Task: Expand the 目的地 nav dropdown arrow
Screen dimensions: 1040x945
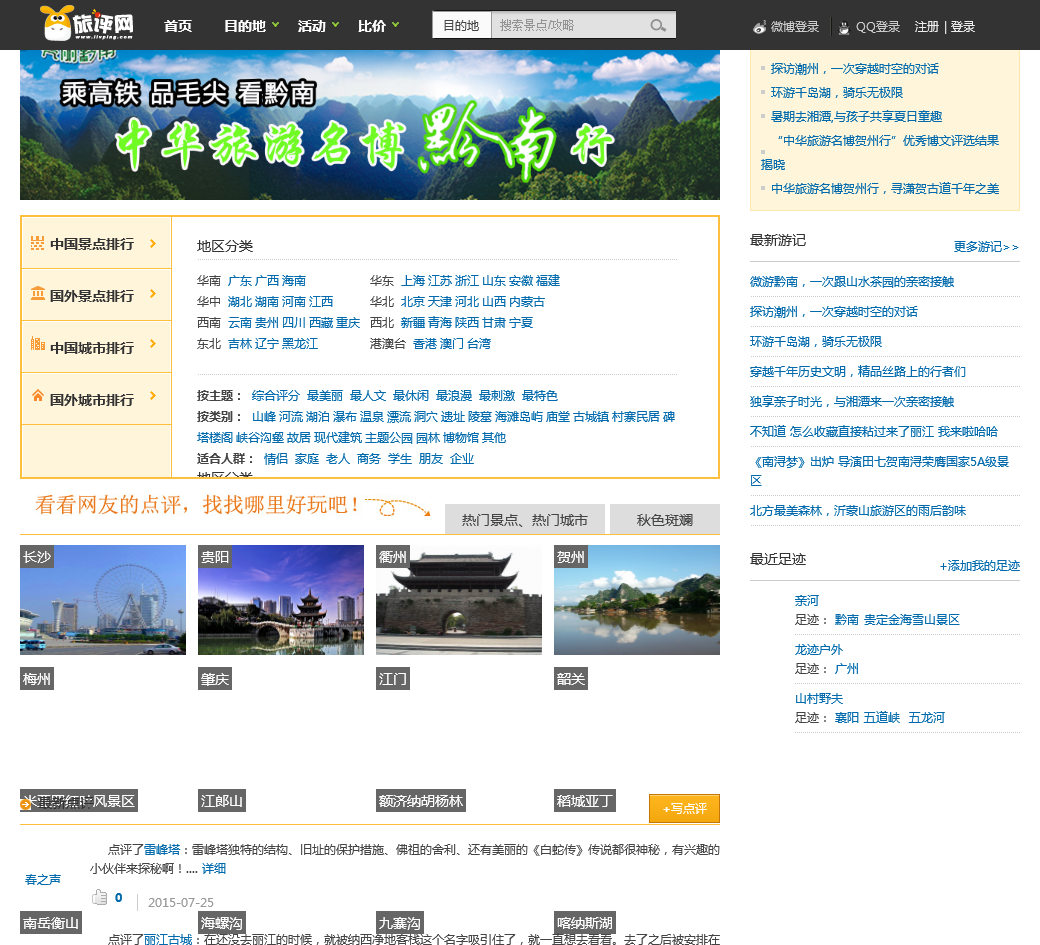Action: (x=275, y=25)
